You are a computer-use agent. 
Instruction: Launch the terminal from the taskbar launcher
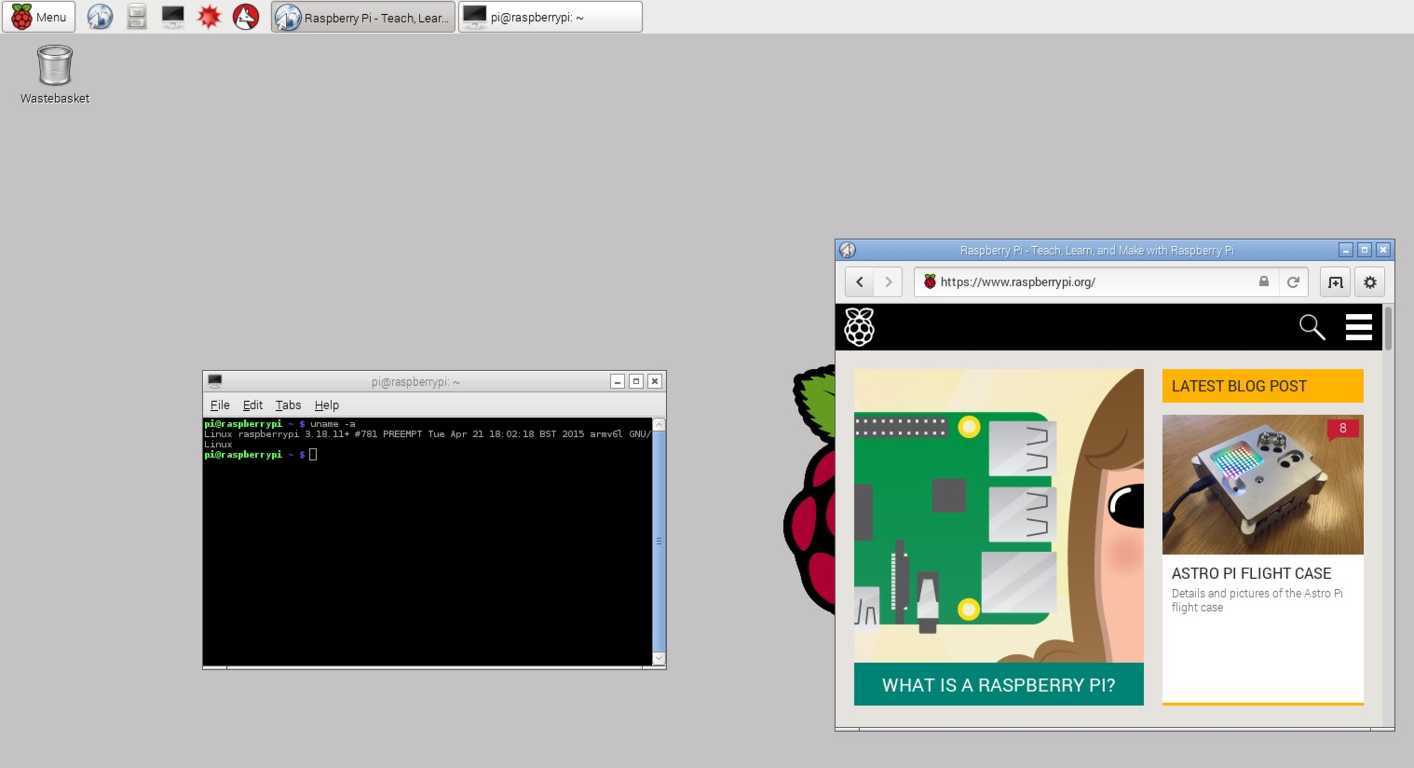(173, 17)
